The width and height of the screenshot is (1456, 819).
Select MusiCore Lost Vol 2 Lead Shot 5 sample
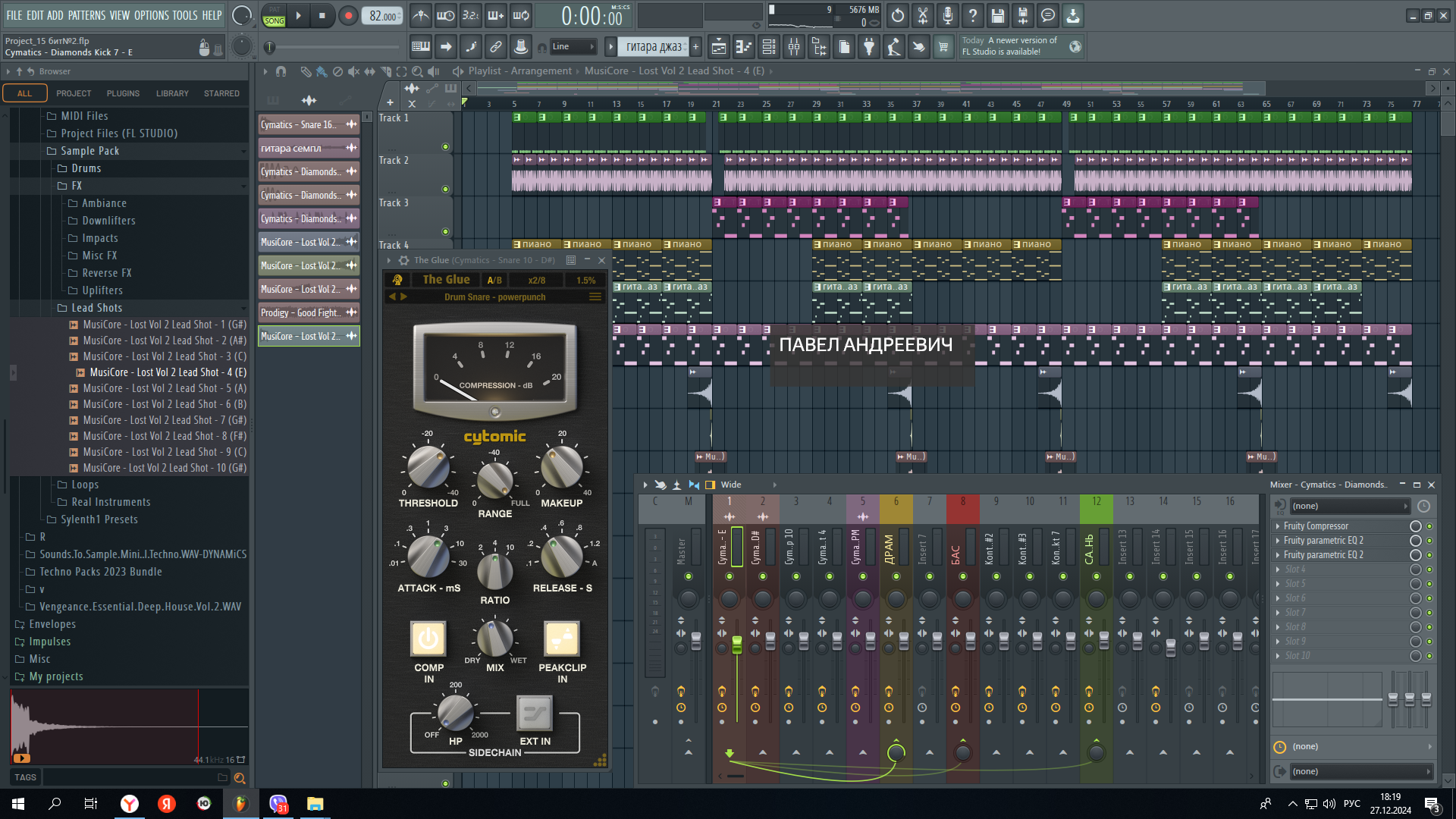(165, 388)
